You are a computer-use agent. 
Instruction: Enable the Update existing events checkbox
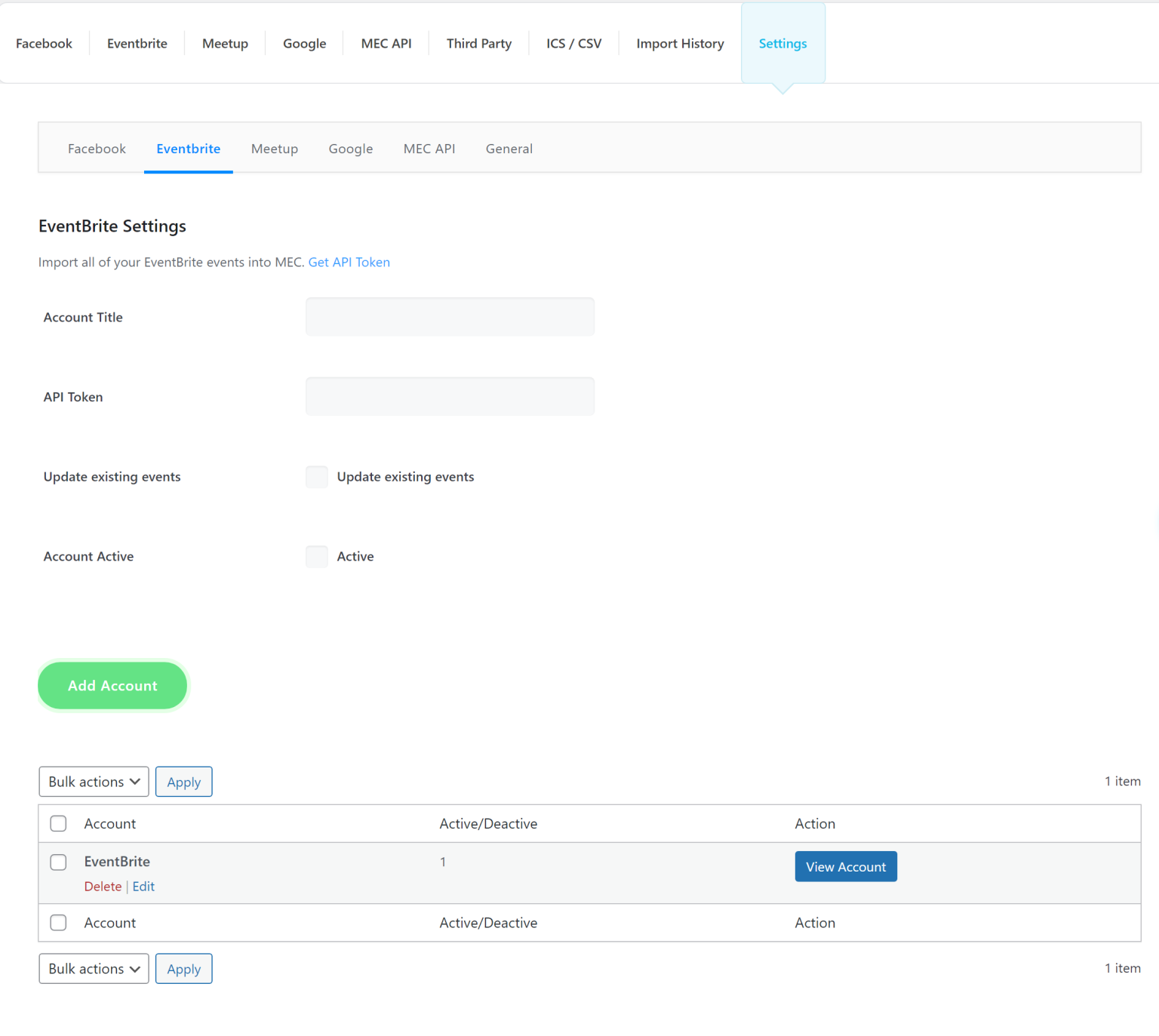pyautogui.click(x=316, y=477)
